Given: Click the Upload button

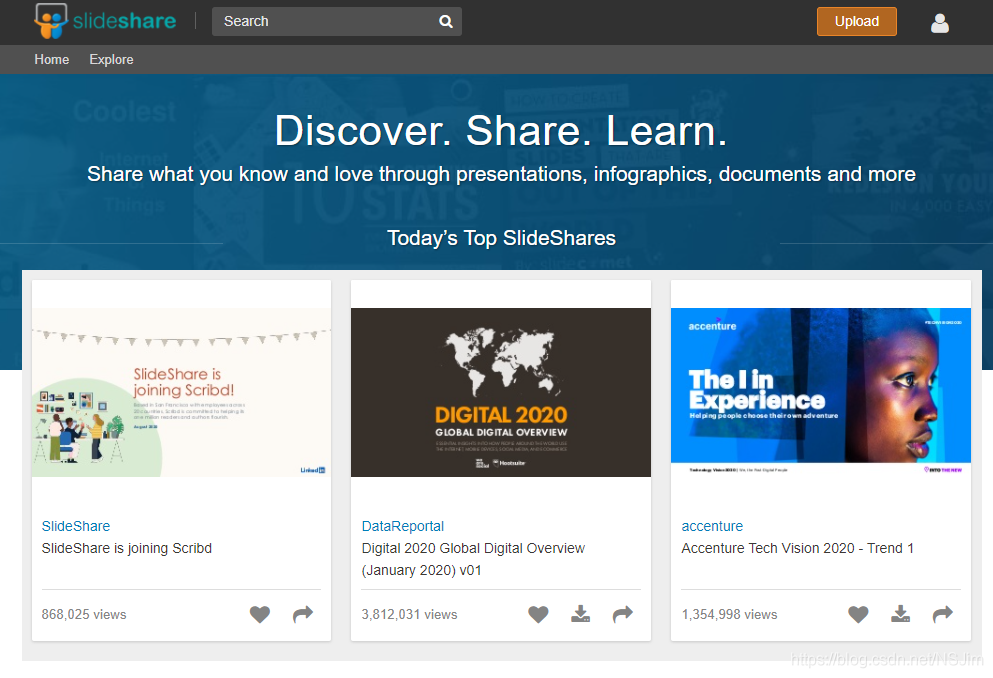Looking at the screenshot, I should [x=857, y=22].
